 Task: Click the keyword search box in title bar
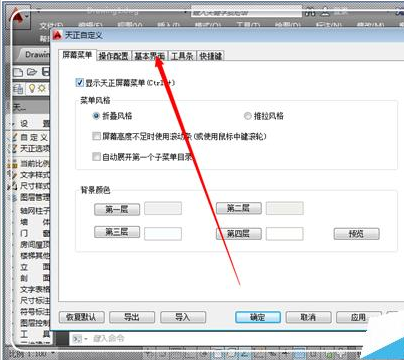pos(246,13)
